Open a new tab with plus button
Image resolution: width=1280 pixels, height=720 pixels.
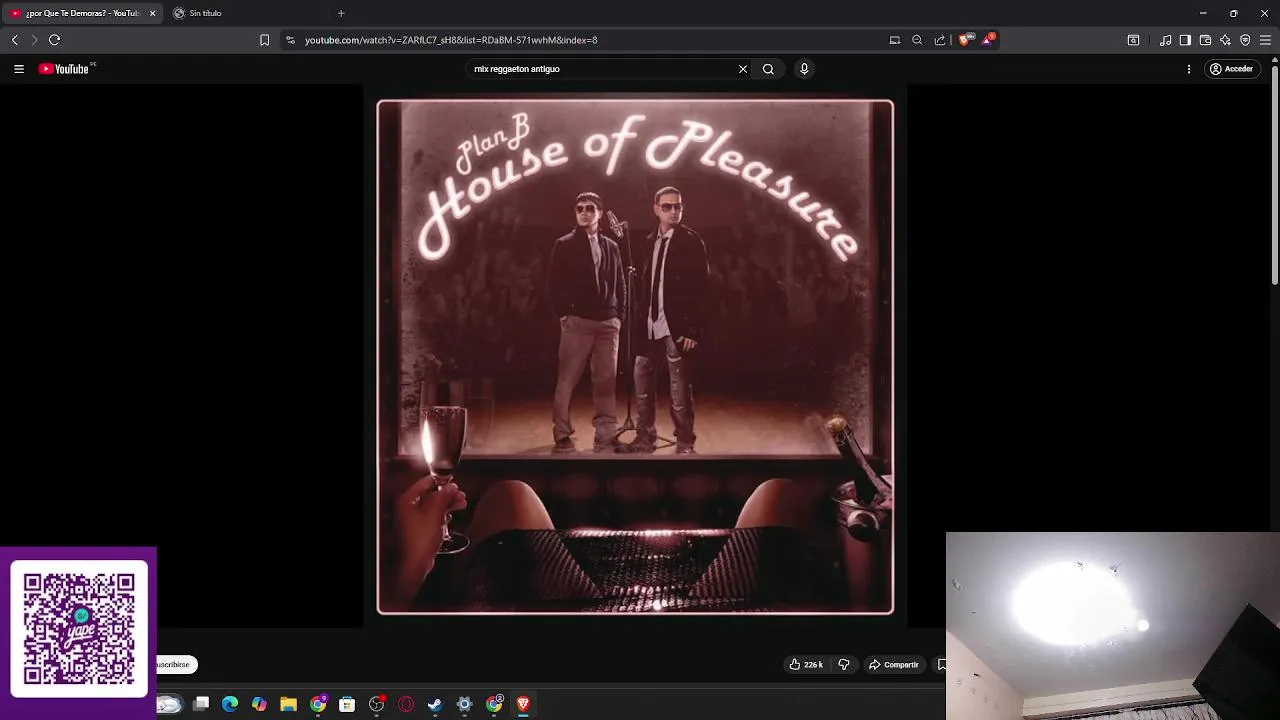tap(341, 13)
